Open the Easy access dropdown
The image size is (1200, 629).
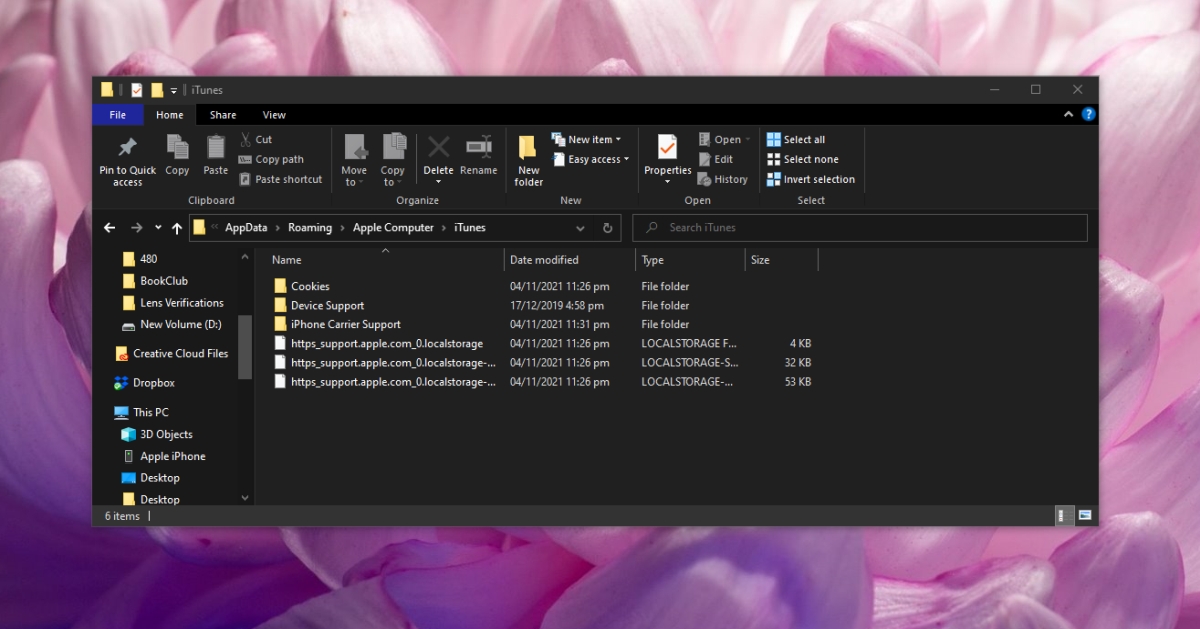tap(590, 160)
